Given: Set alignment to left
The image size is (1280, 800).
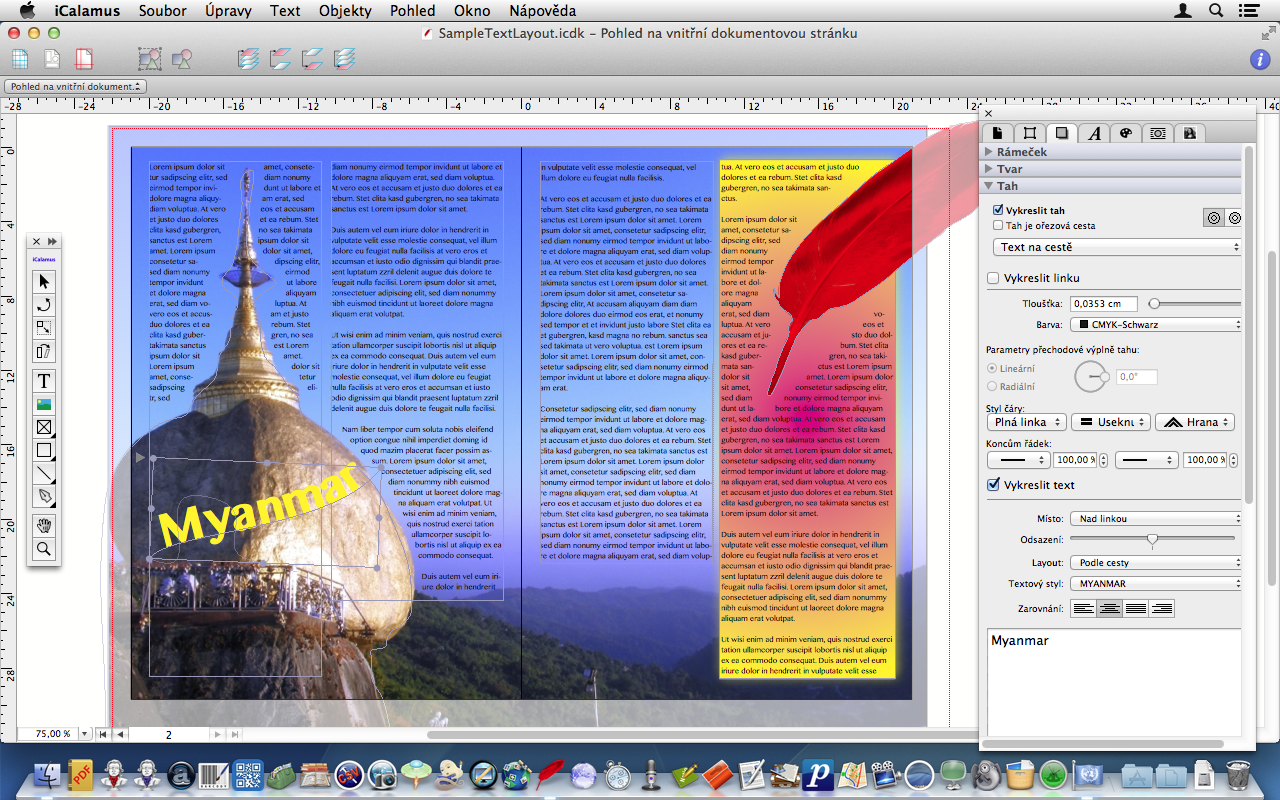Looking at the screenshot, I should click(x=1083, y=609).
